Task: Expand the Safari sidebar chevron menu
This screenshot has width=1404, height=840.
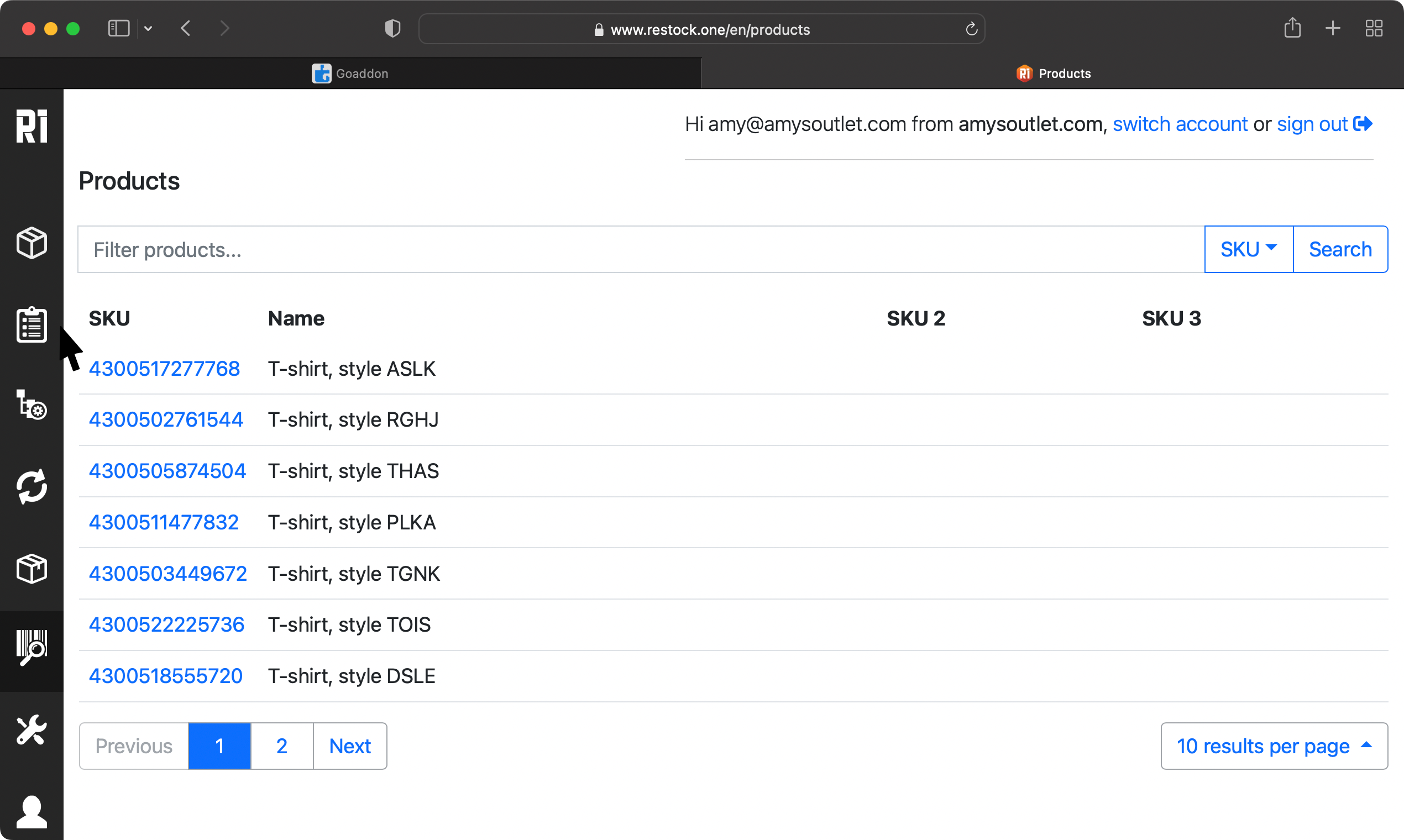Action: (148, 28)
